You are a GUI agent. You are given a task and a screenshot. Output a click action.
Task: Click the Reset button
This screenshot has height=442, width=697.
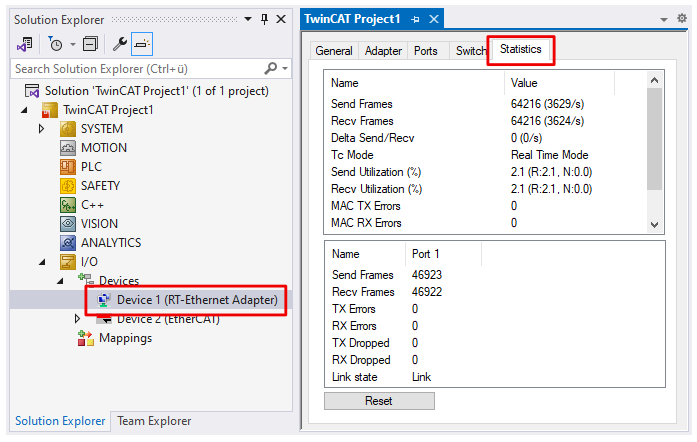[x=379, y=401]
